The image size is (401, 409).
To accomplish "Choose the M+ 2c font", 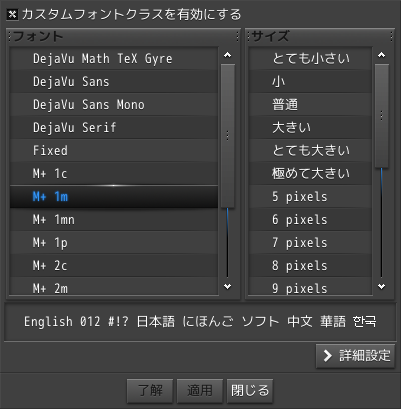I will coord(114,266).
